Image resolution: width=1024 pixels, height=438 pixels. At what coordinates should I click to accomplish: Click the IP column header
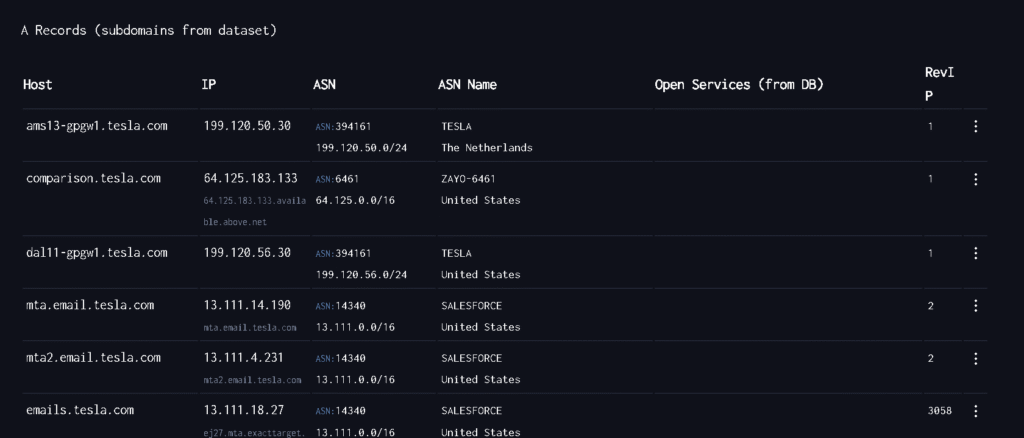point(208,84)
